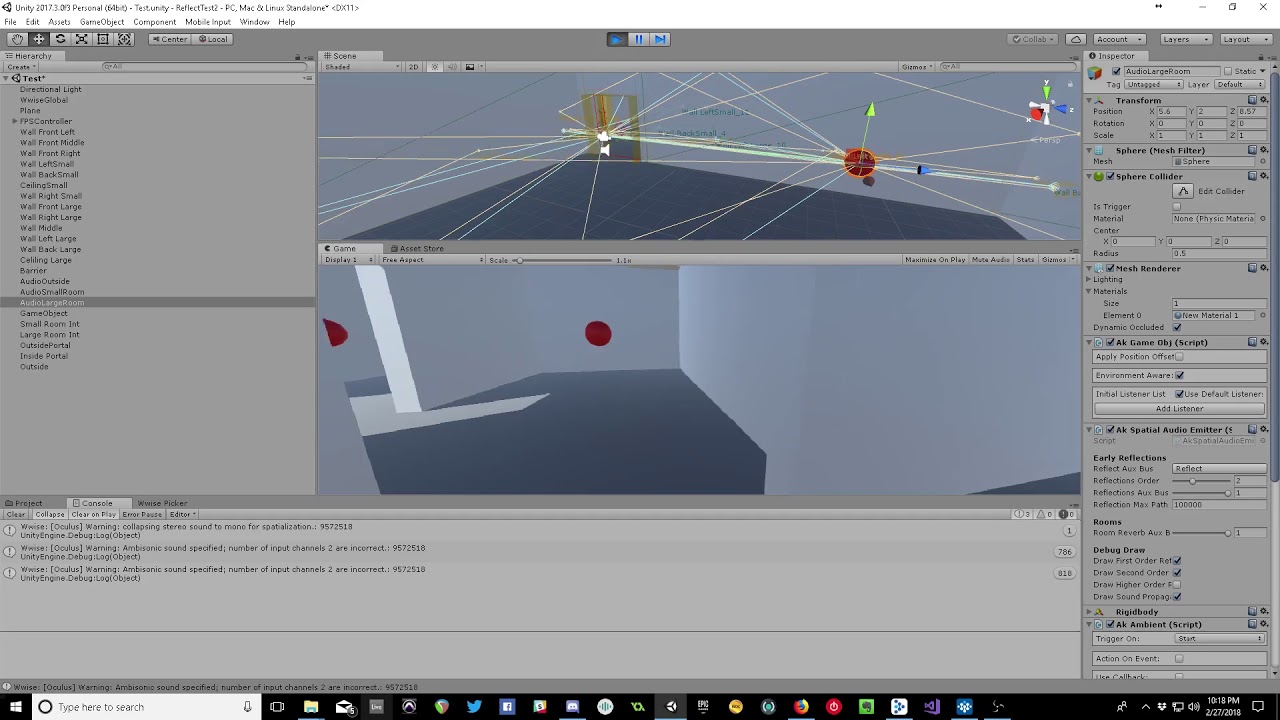
Task: Click the Add Listener button
Action: click(x=1180, y=408)
